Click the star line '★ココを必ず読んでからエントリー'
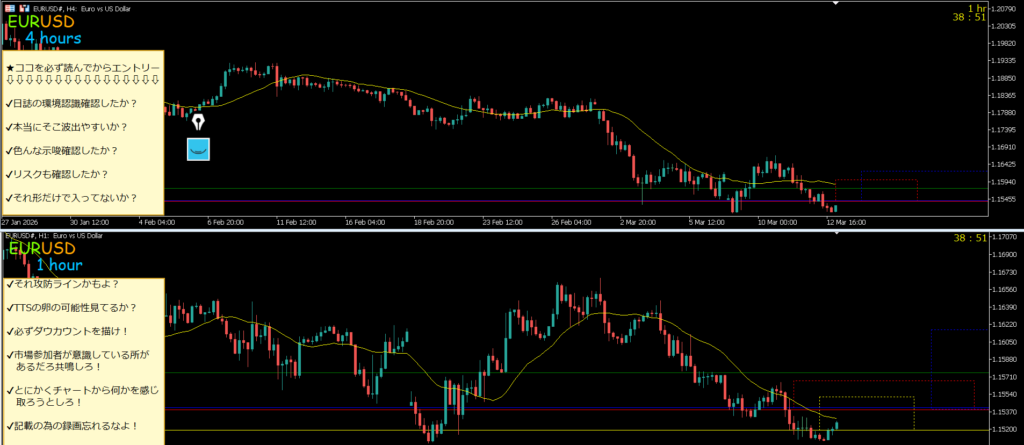The image size is (1024, 445). click(x=82, y=68)
